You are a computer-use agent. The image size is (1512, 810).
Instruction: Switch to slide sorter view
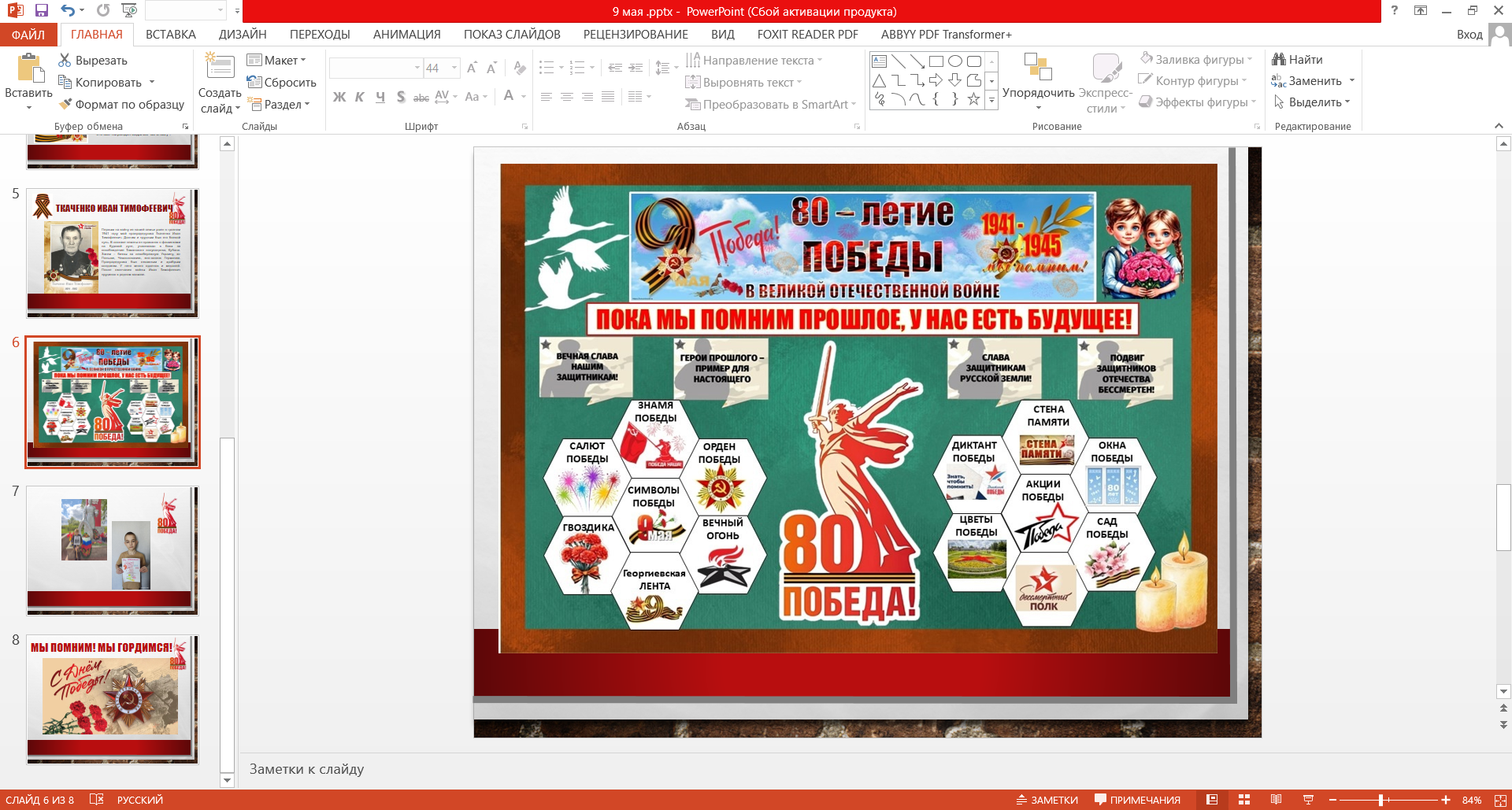click(1244, 800)
